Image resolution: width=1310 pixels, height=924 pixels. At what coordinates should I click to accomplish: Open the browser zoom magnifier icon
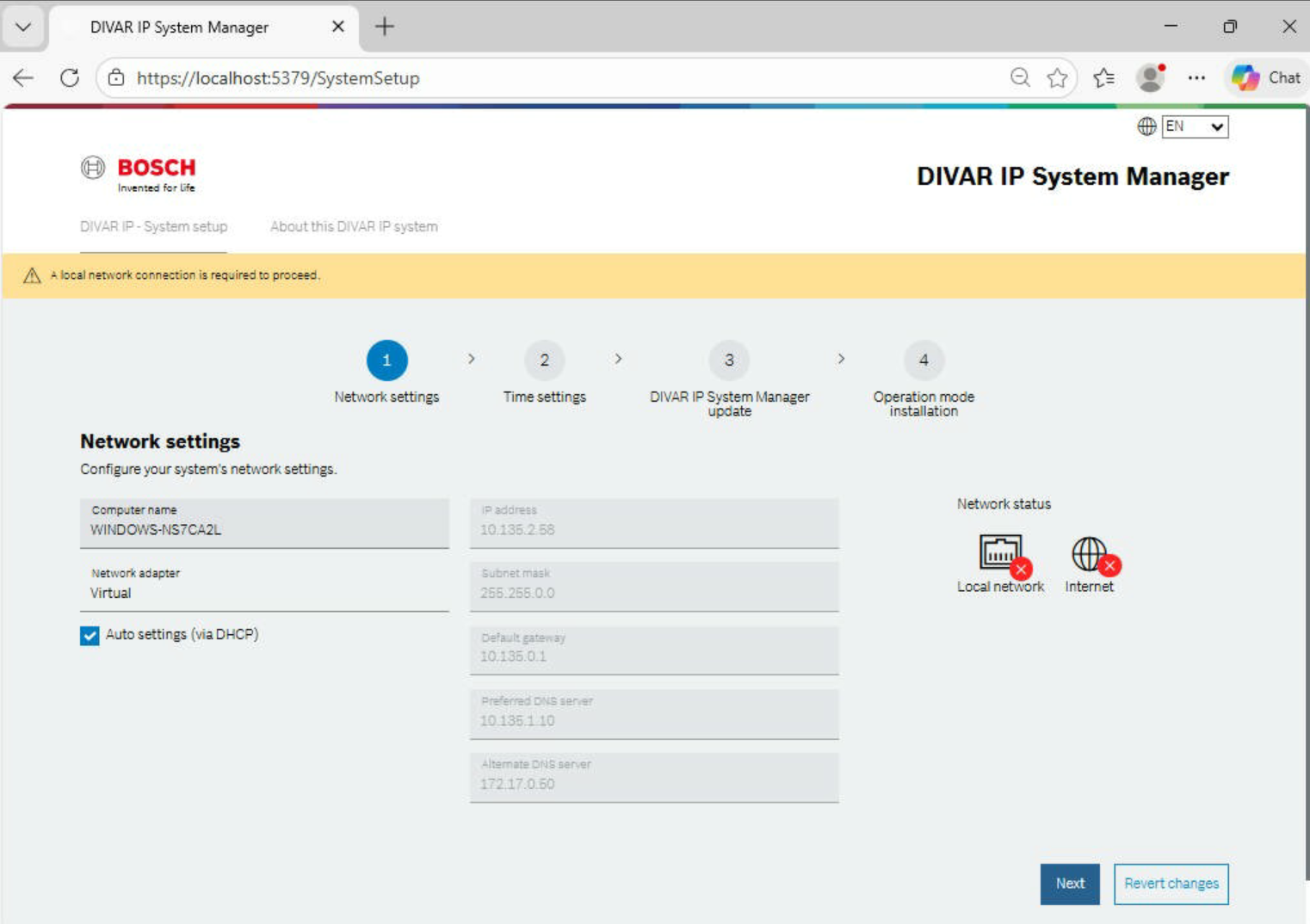pos(1020,78)
